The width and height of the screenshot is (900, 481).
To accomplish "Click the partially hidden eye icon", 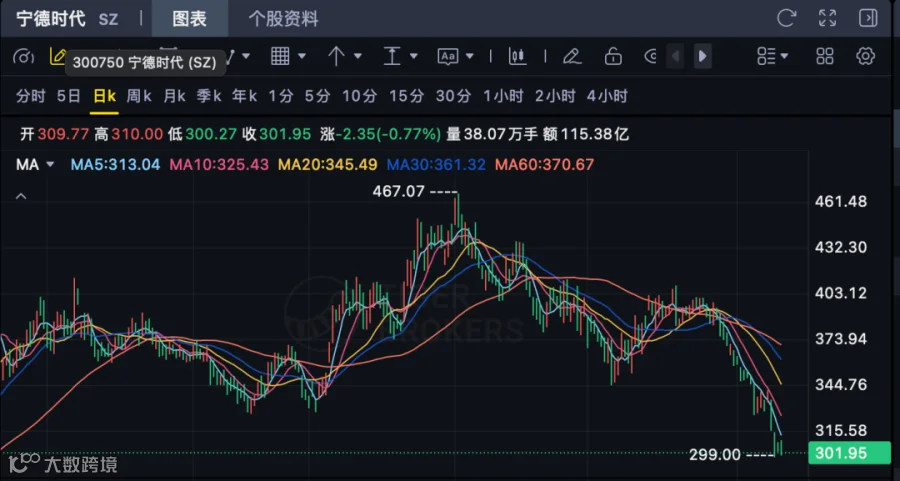I will (x=651, y=56).
